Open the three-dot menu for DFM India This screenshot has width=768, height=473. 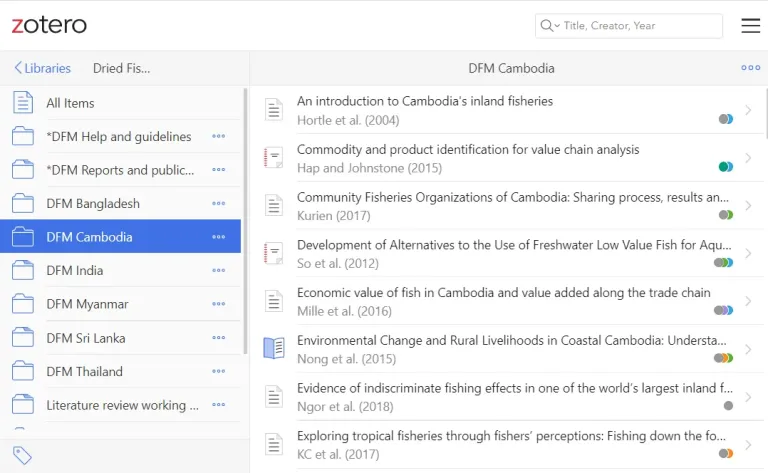click(x=218, y=271)
